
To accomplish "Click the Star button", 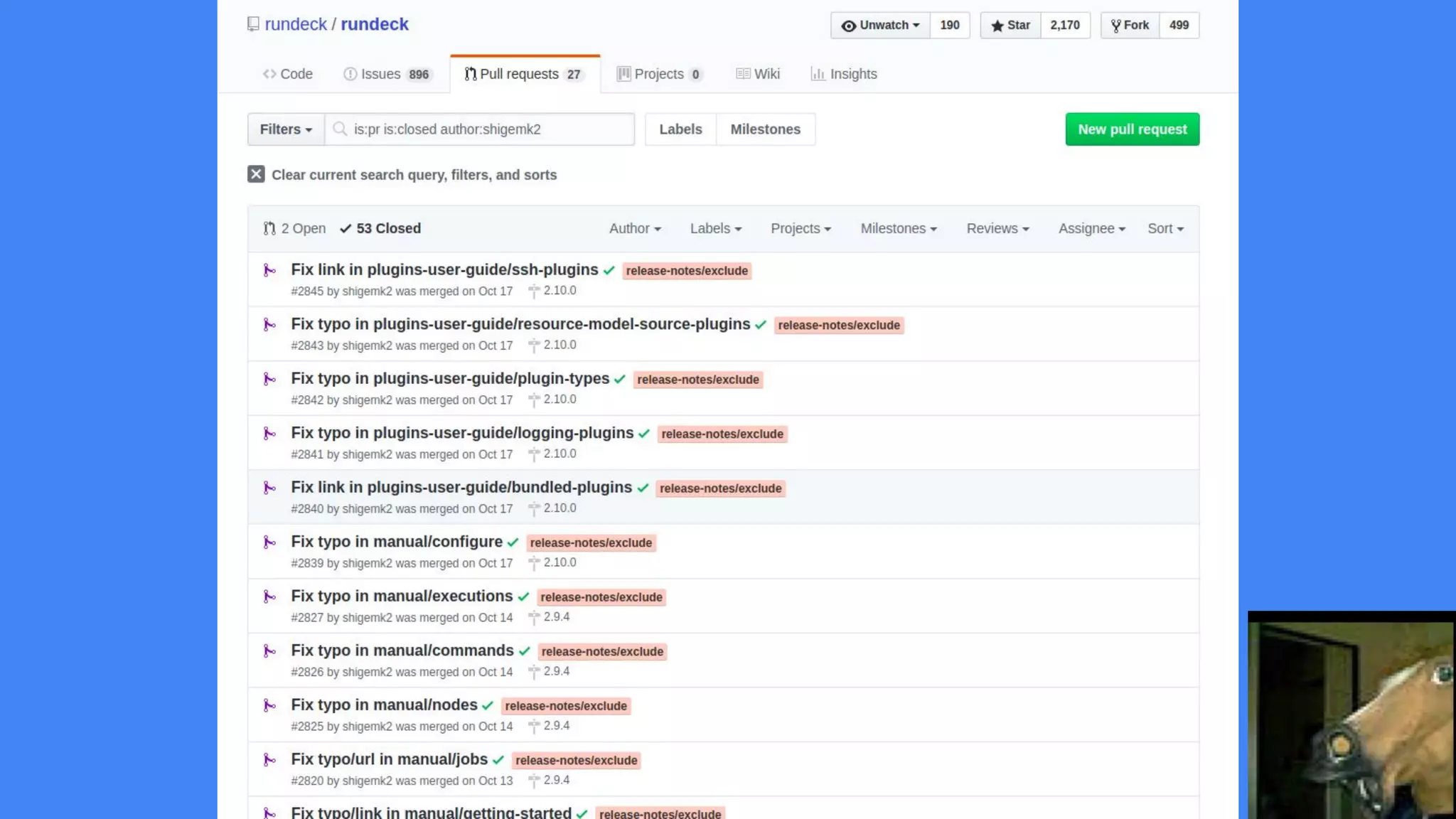I will [1010, 25].
